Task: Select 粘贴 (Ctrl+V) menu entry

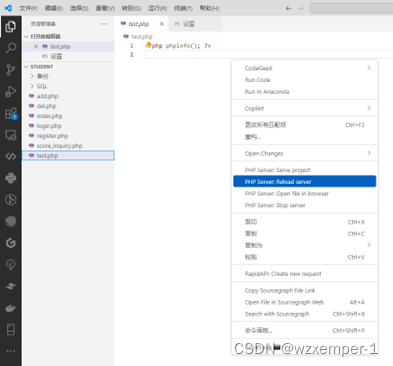Action: [x=305, y=257]
